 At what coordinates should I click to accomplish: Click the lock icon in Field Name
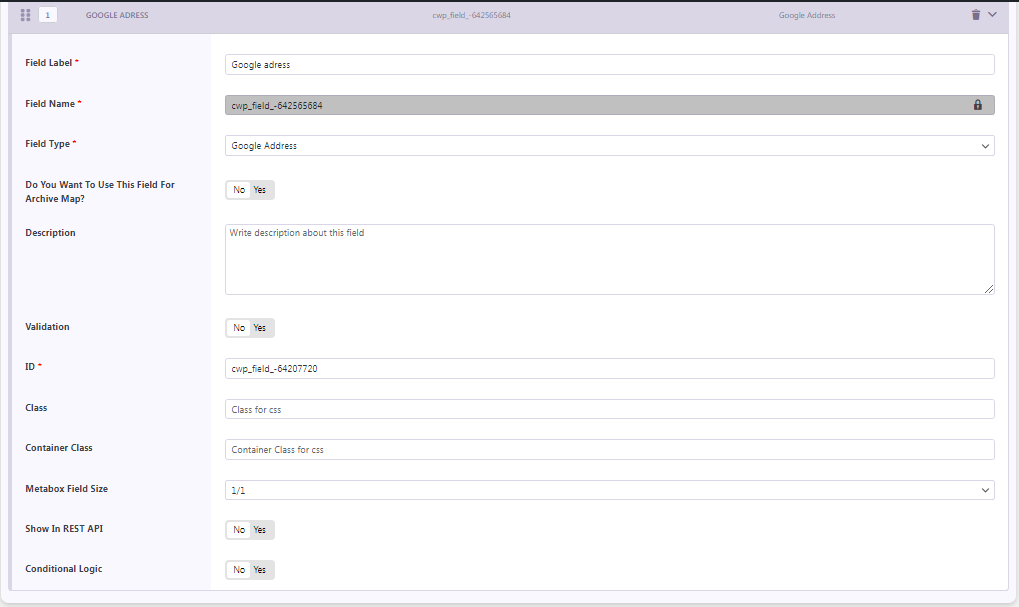tap(977, 105)
